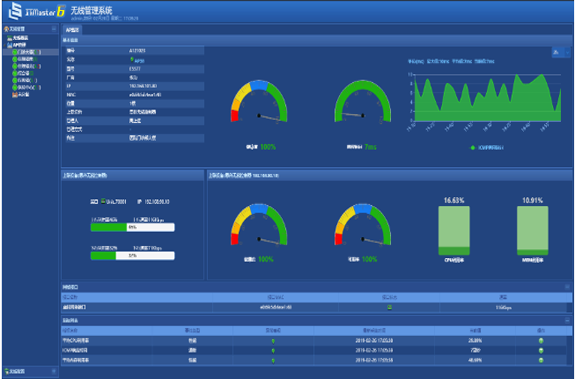
Task: Open the AP name link in basic info
Action: [x=139, y=61]
